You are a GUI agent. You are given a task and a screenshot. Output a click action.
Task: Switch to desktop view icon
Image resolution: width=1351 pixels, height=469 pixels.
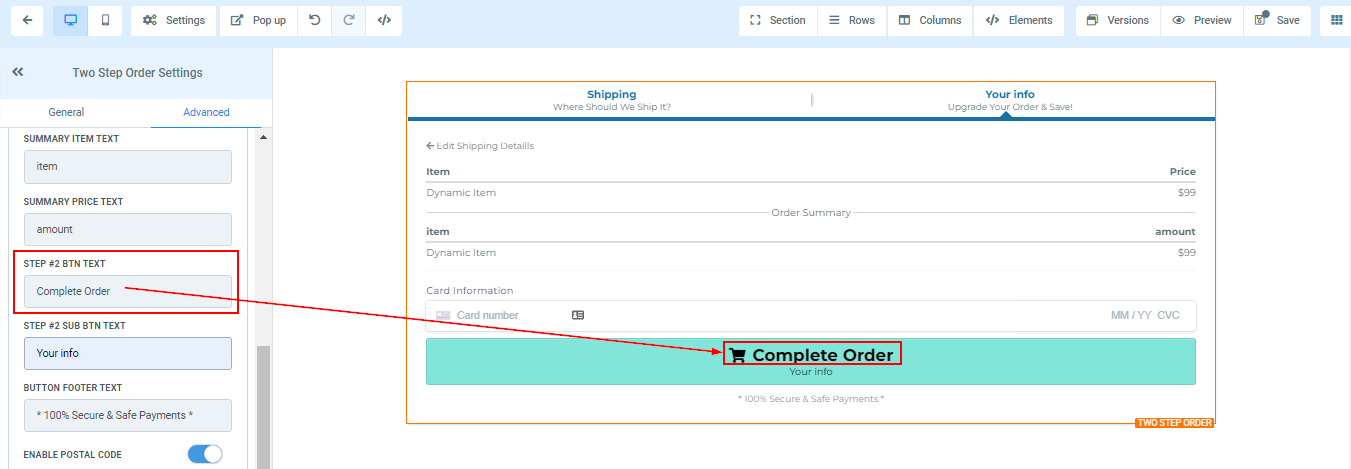point(70,20)
